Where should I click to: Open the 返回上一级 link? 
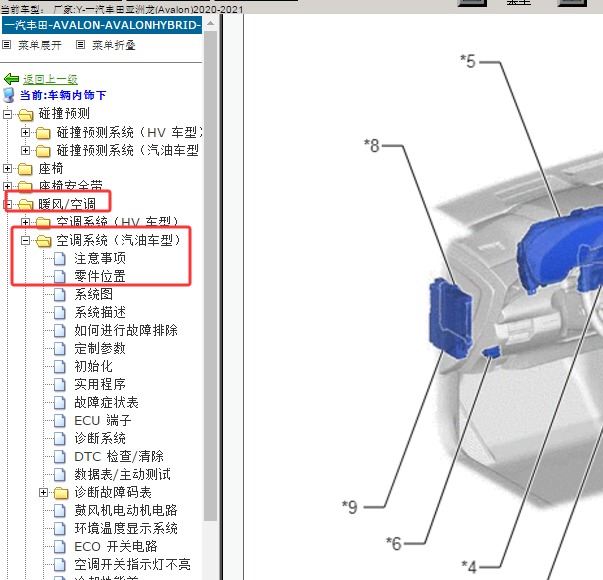(50, 79)
